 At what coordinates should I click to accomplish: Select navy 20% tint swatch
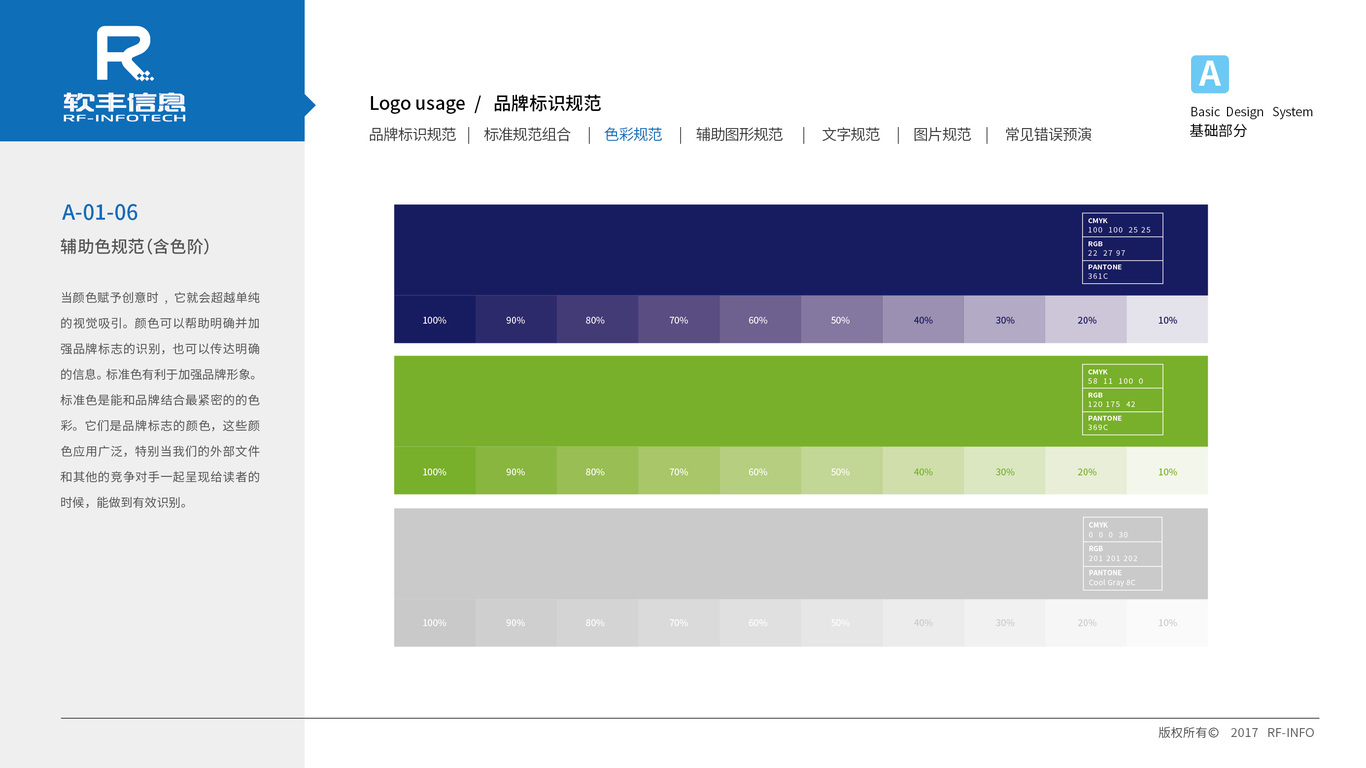coord(1086,320)
